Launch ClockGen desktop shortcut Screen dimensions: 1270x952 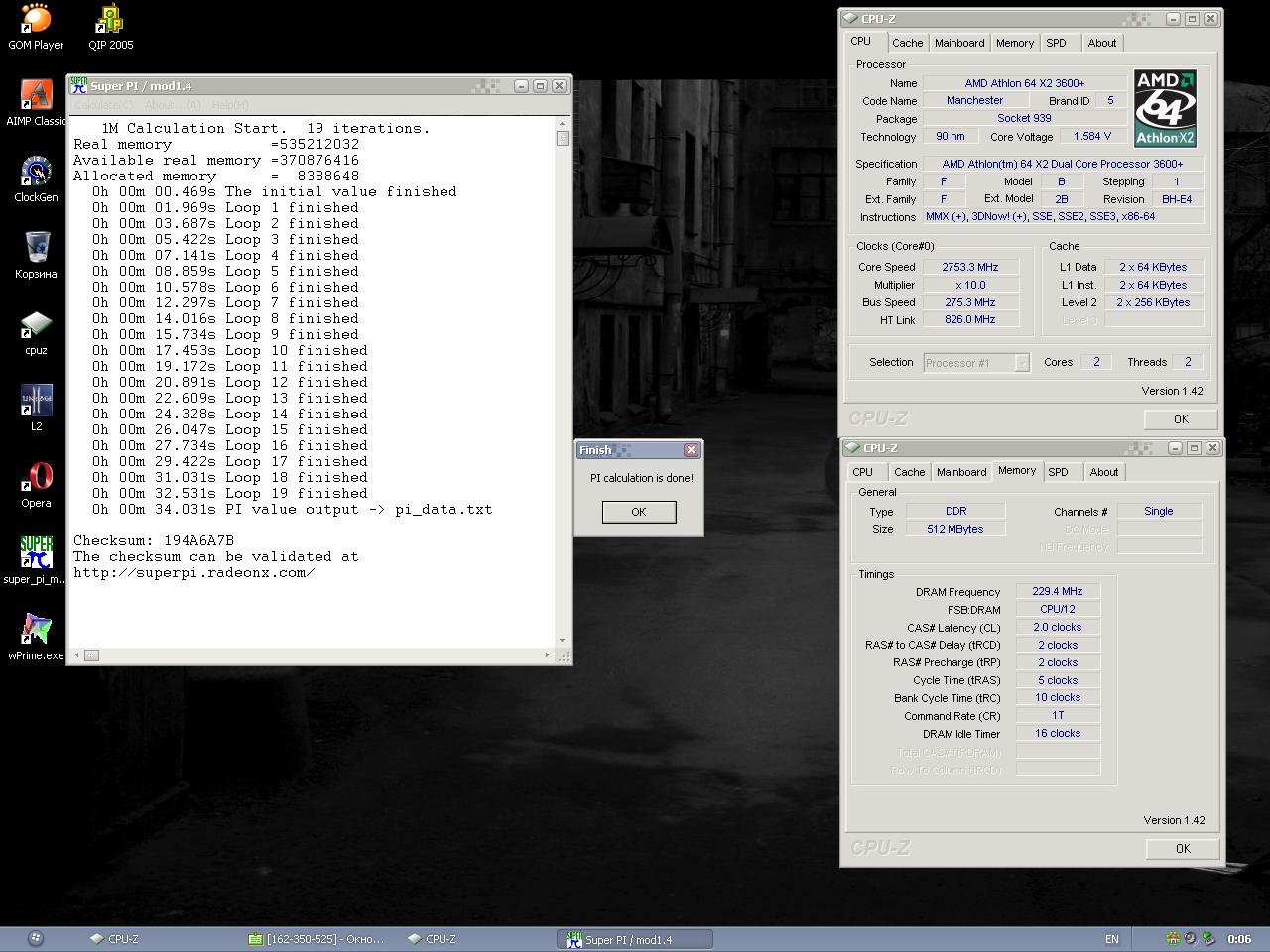point(36,179)
